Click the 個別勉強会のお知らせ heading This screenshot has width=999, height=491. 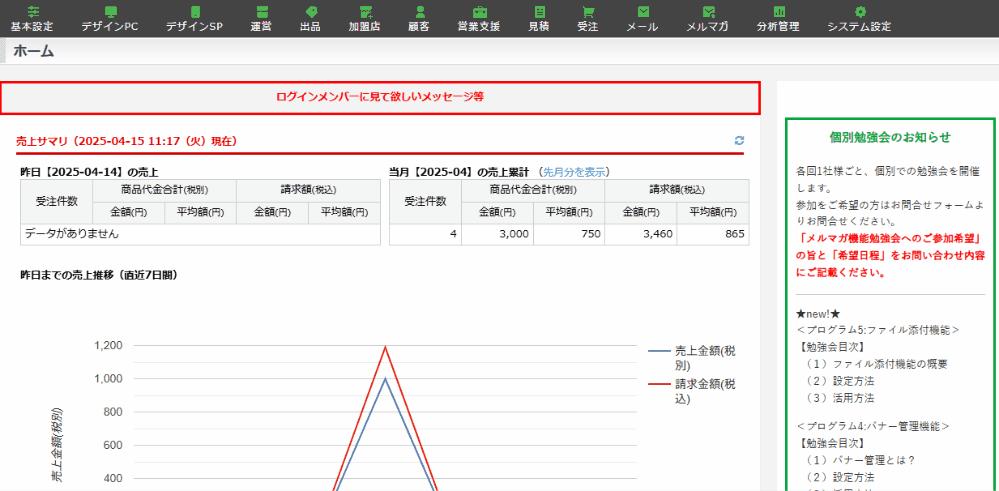tap(890, 137)
